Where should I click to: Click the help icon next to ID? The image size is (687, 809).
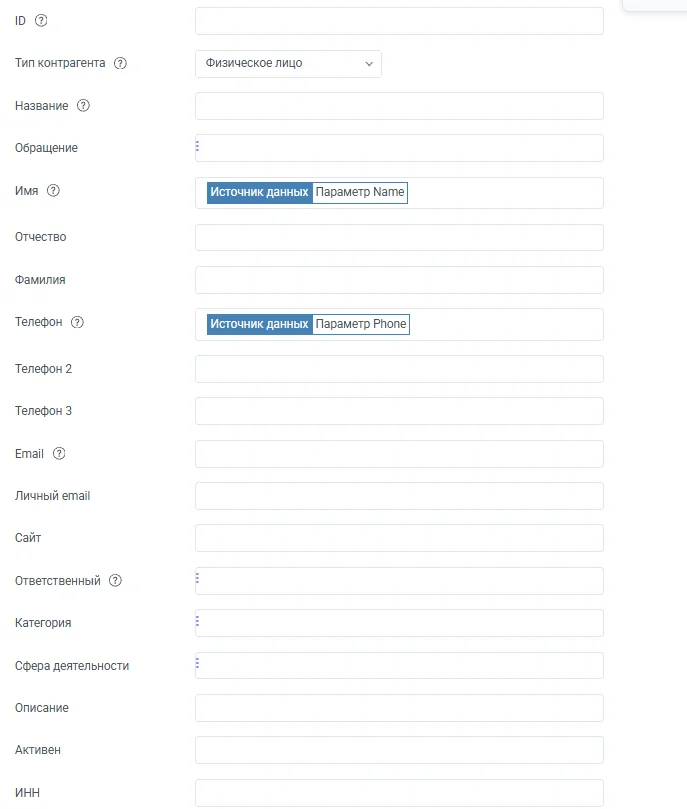click(41, 21)
